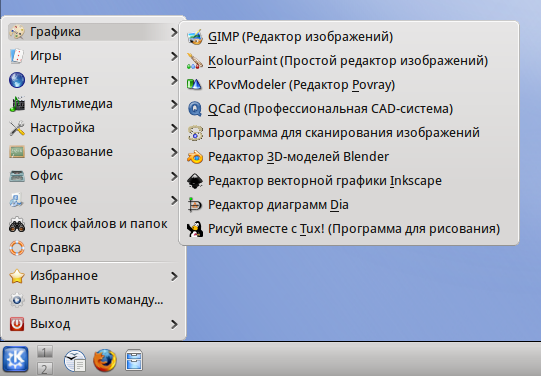Viewport: 541px width, 376px height.
Task: Open the Настройка menu category
Action: point(93,128)
